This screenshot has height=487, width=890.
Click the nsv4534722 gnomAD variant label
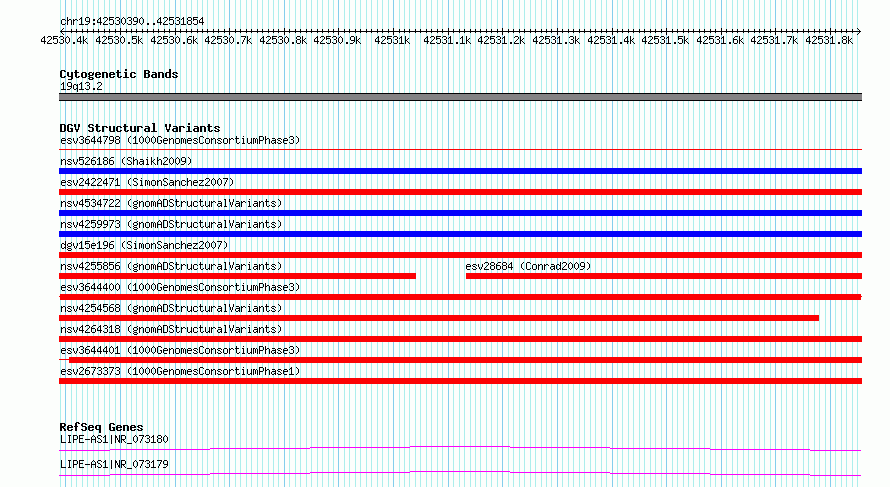point(171,203)
